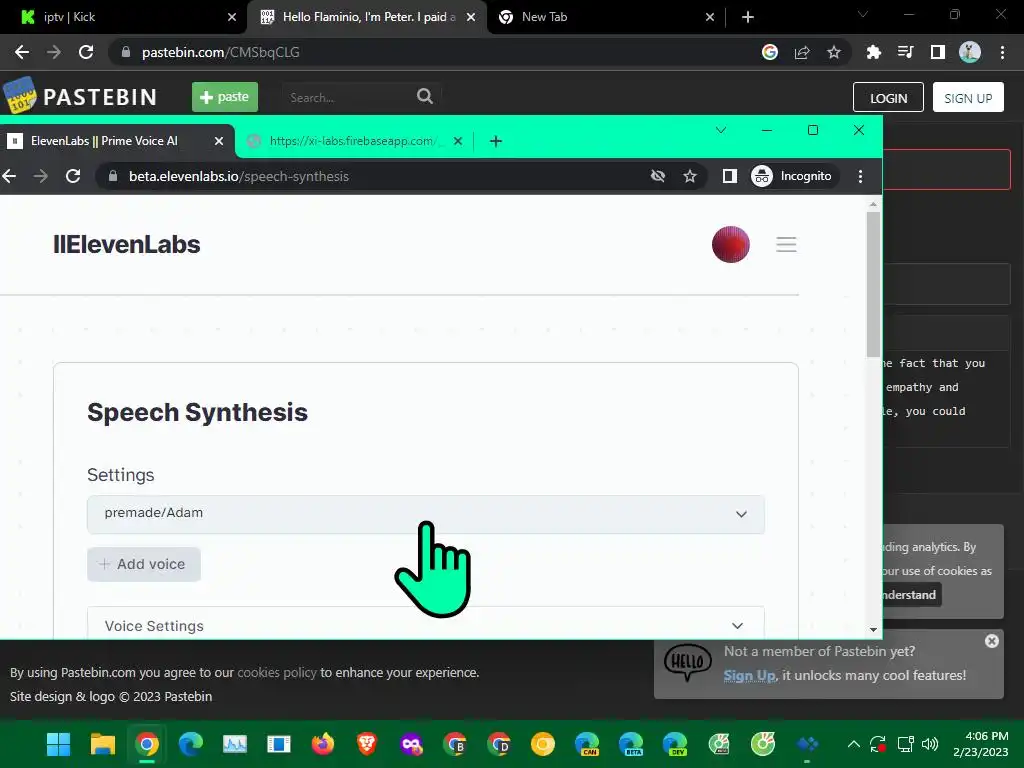Click the Pastebin logo

click(x=80, y=97)
